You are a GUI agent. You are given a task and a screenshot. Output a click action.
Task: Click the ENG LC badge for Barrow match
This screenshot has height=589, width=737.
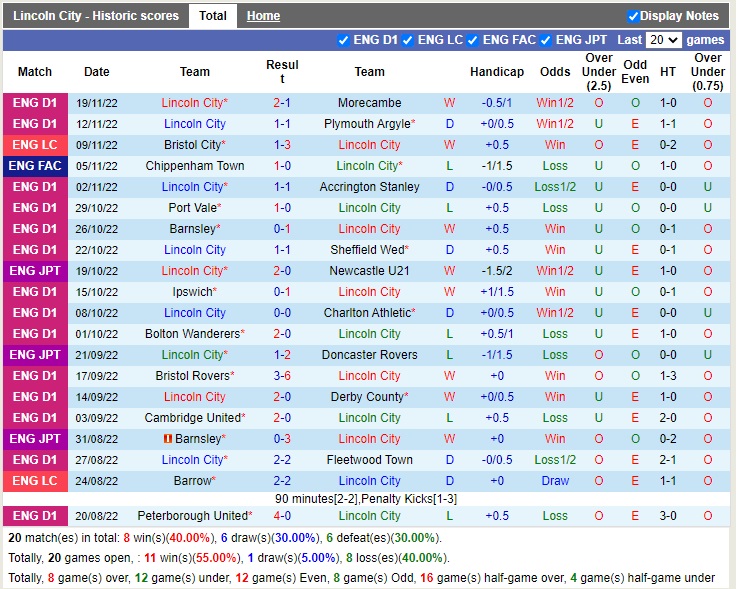35,481
